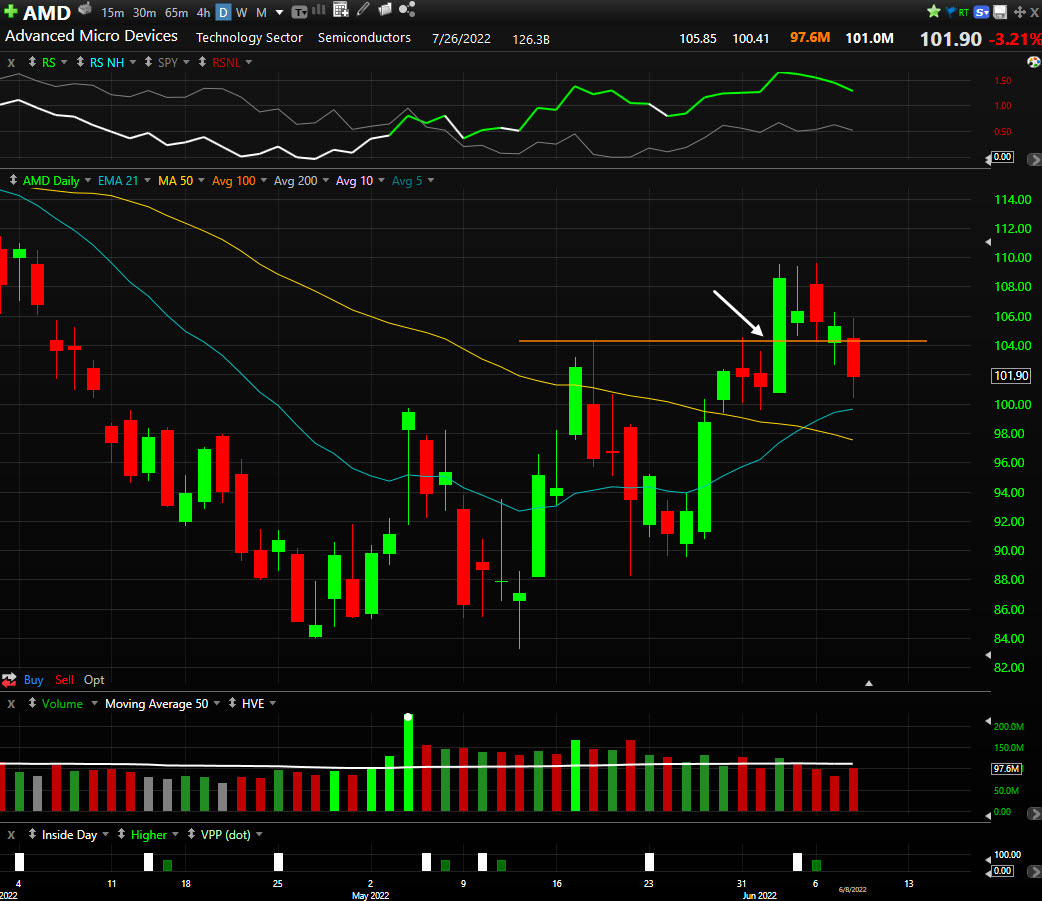Open the Volume indicator label

pos(62,704)
